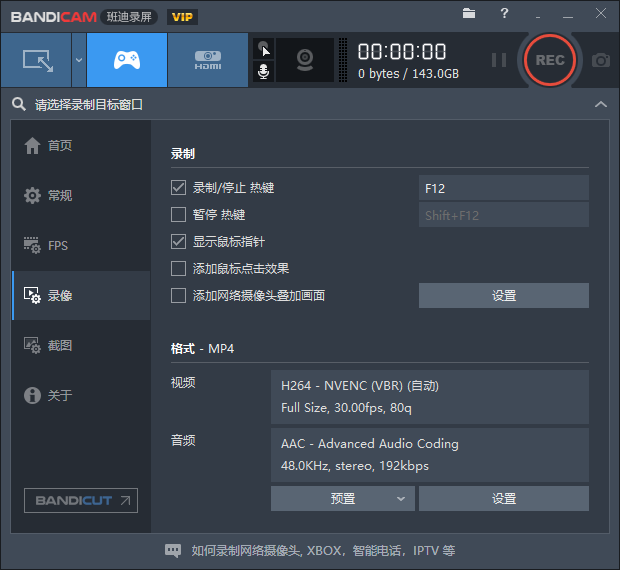Enable the 添加鼠标点击效果 checkbox
Image resolution: width=620 pixels, height=570 pixels.
click(179, 269)
